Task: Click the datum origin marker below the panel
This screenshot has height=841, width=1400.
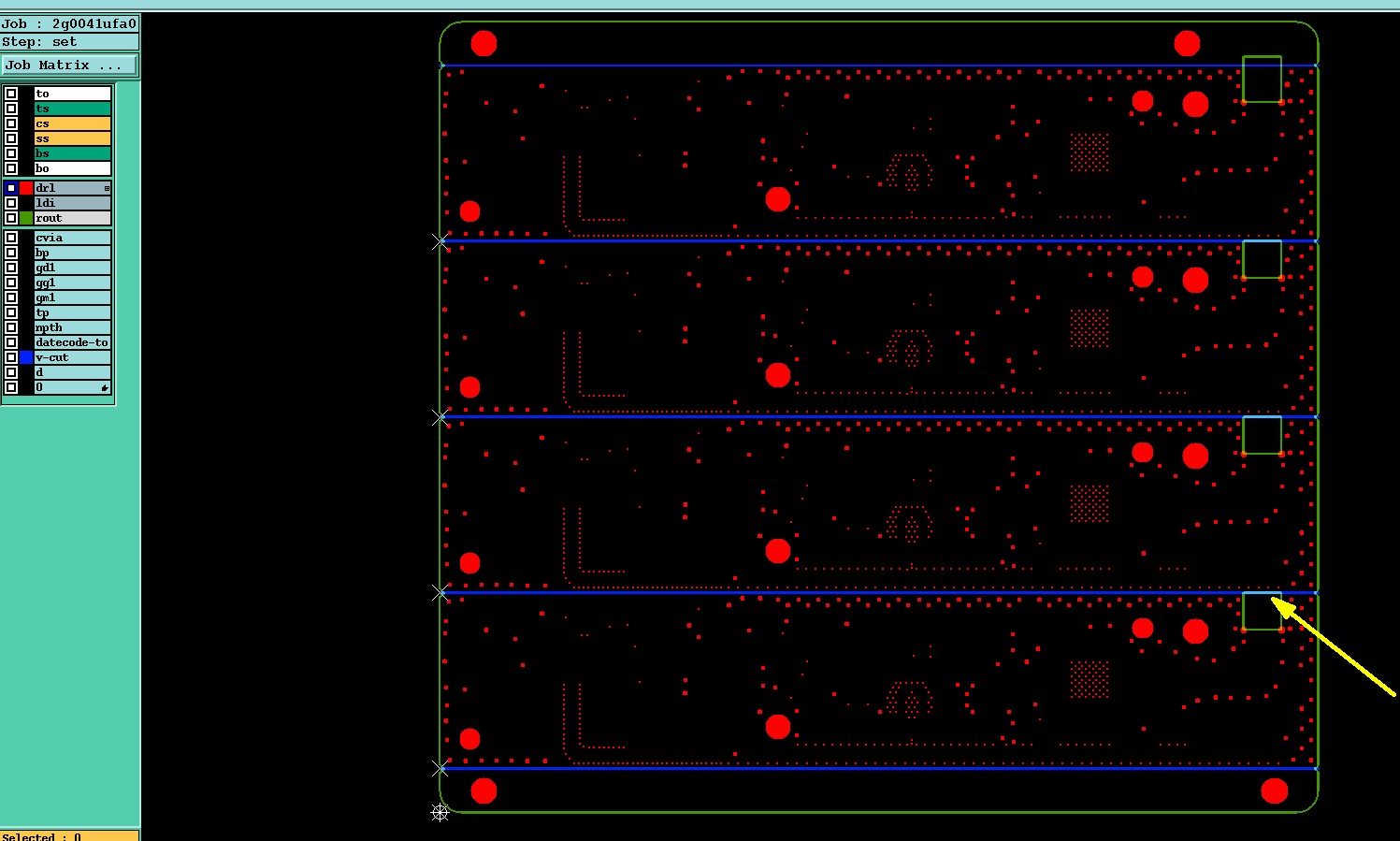Action: (440, 812)
